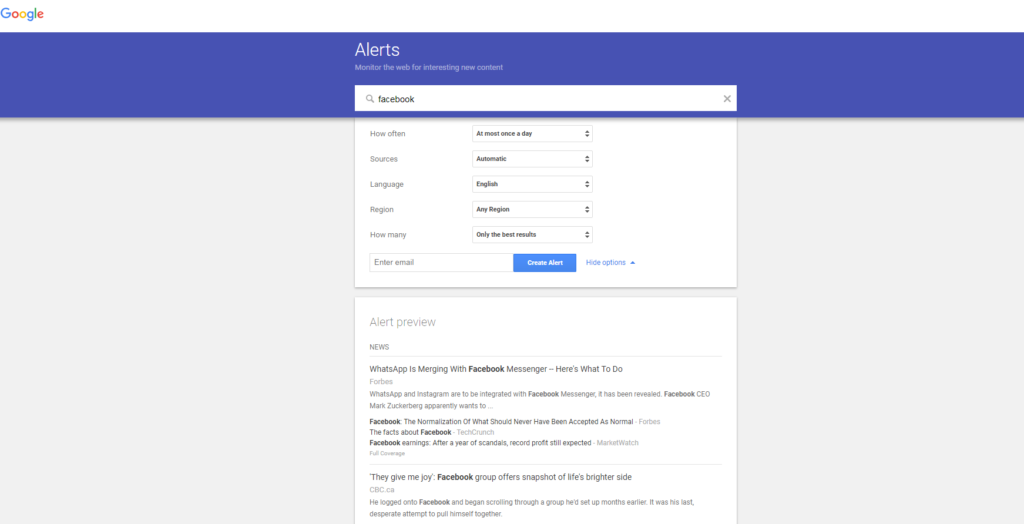This screenshot has height=524, width=1024.
Task: Click the Alerts page heading
Action: (x=377, y=50)
